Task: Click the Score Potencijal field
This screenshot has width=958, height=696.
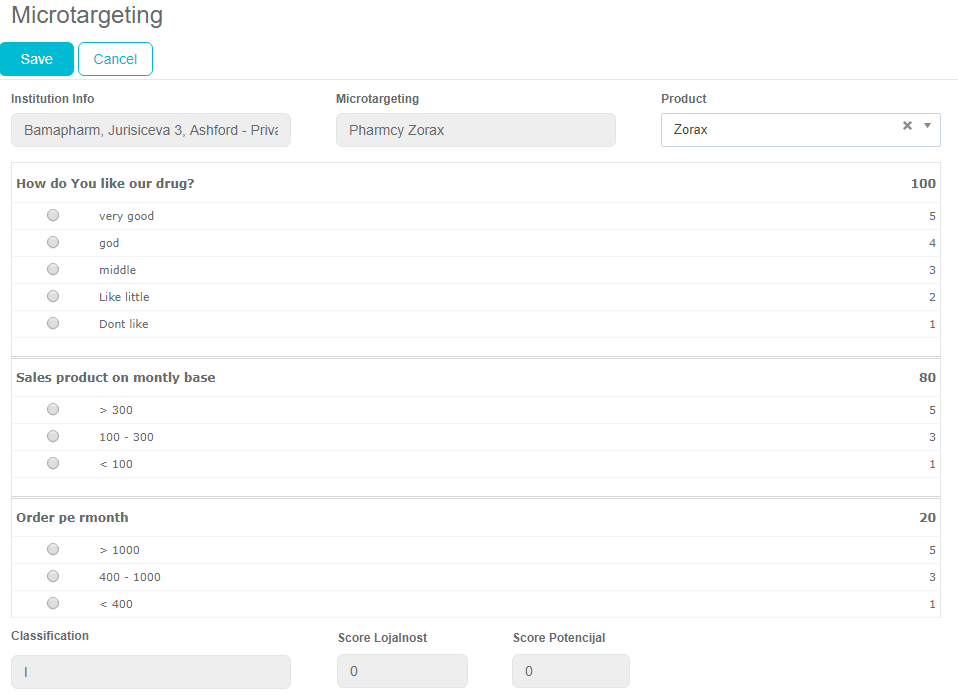Action: [571, 672]
